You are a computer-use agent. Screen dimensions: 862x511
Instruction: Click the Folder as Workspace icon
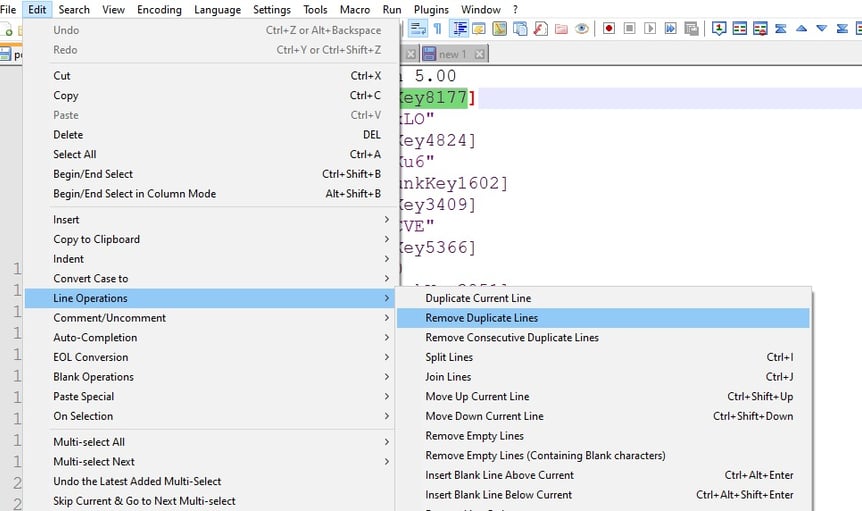click(561, 28)
